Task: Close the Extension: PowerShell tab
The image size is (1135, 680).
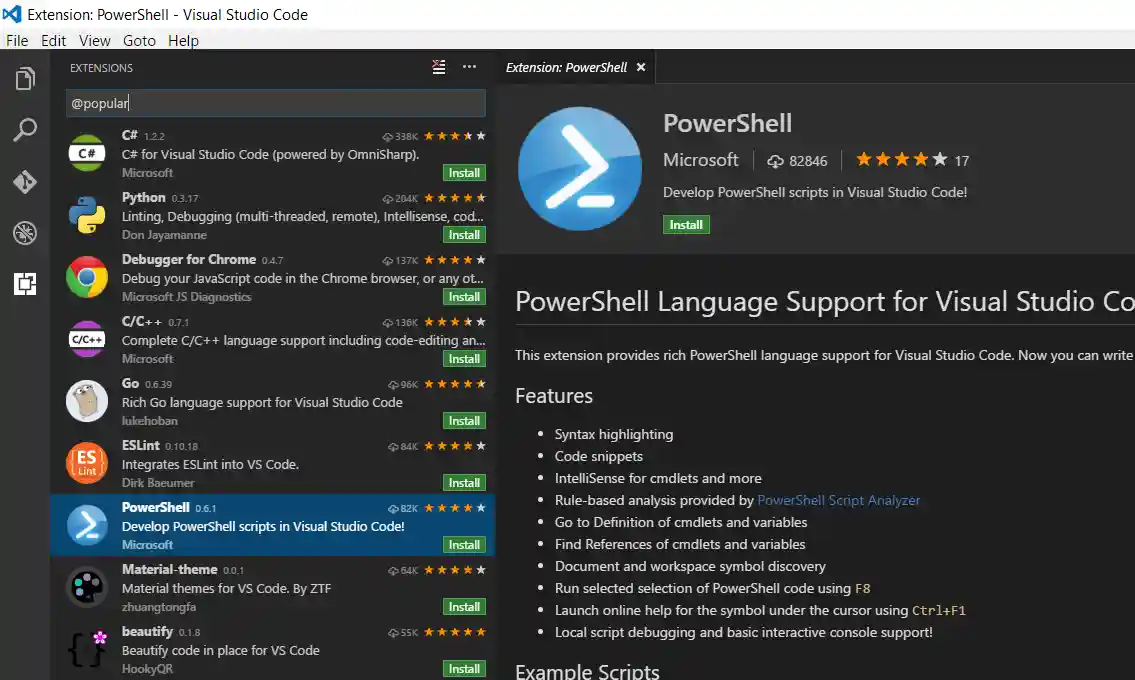Action: [x=641, y=67]
